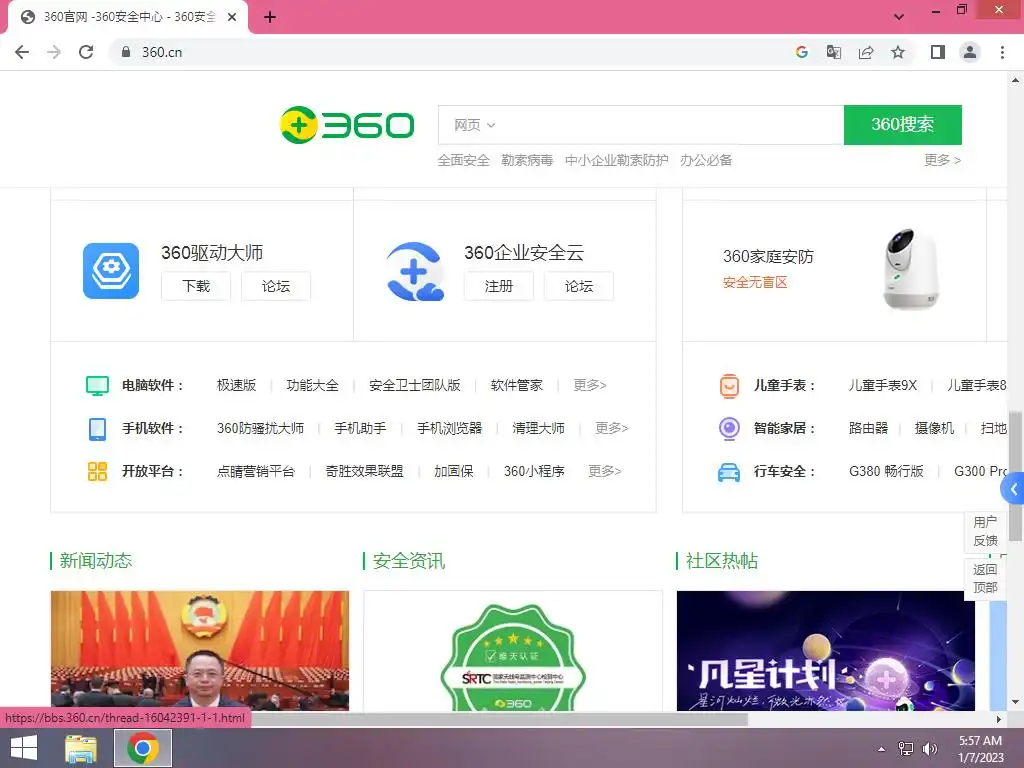Click the 360家庭安防 camera image
This screenshot has width=1024, height=768.
click(912, 269)
